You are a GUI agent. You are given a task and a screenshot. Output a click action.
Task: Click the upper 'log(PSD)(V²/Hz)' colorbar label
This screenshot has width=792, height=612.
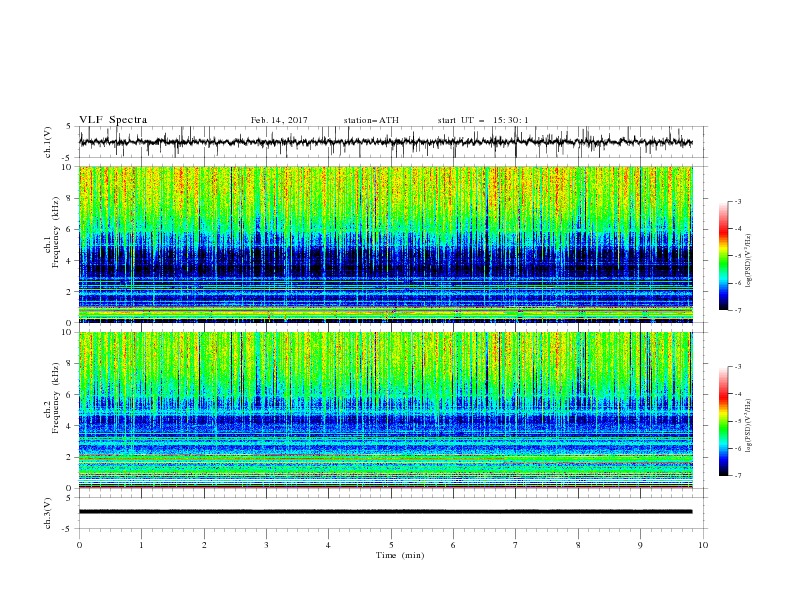click(748, 261)
